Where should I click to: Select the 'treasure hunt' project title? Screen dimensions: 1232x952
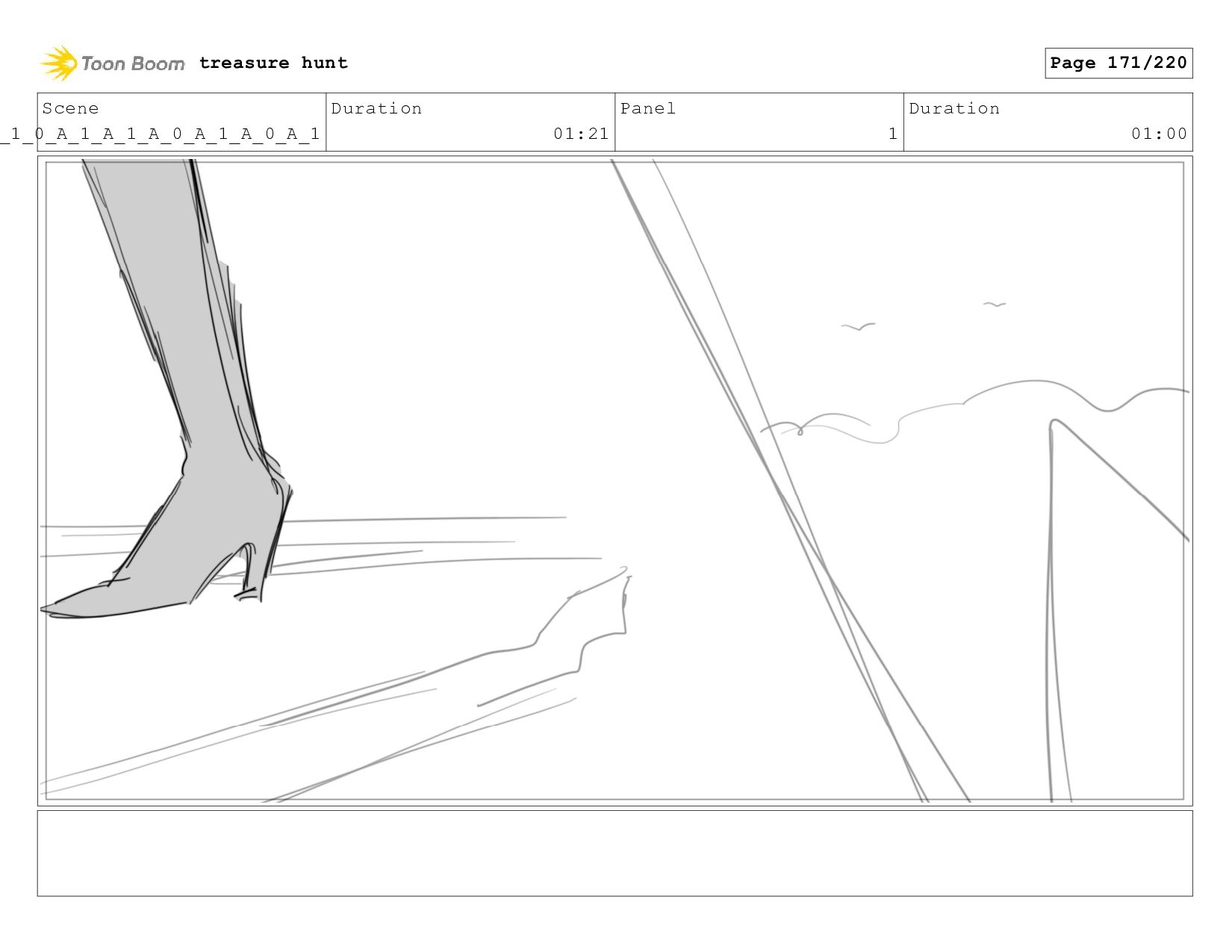(x=273, y=63)
